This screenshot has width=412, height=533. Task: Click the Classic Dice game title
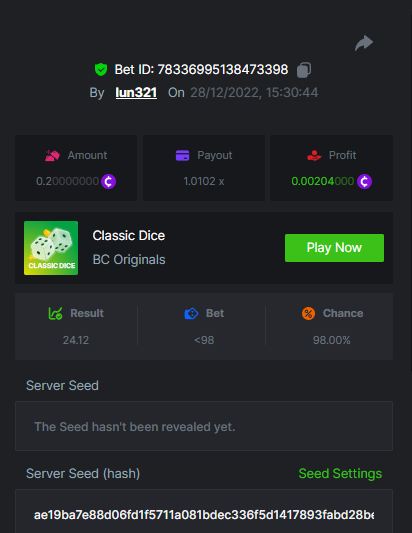pyautogui.click(x=129, y=236)
